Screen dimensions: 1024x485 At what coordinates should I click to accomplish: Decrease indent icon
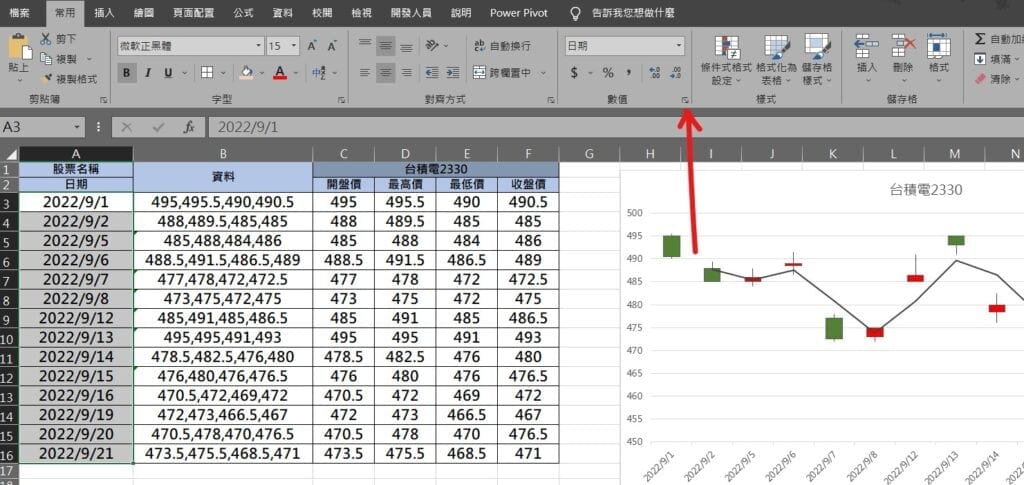click(432, 72)
